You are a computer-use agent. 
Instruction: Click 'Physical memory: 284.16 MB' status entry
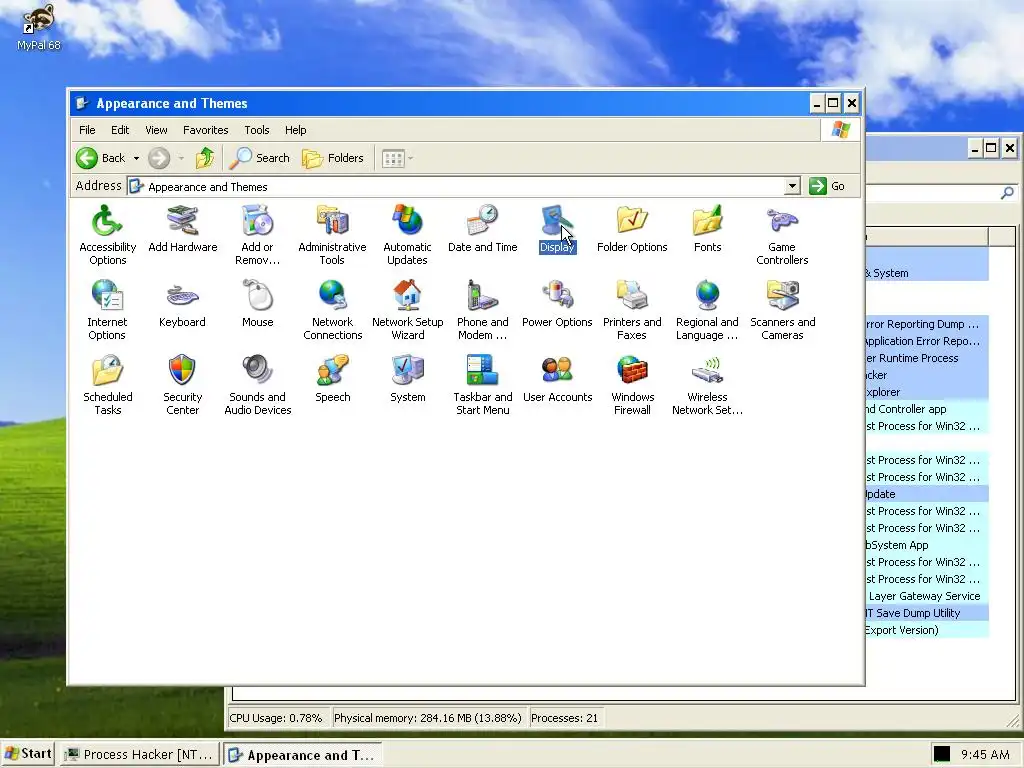coord(428,718)
